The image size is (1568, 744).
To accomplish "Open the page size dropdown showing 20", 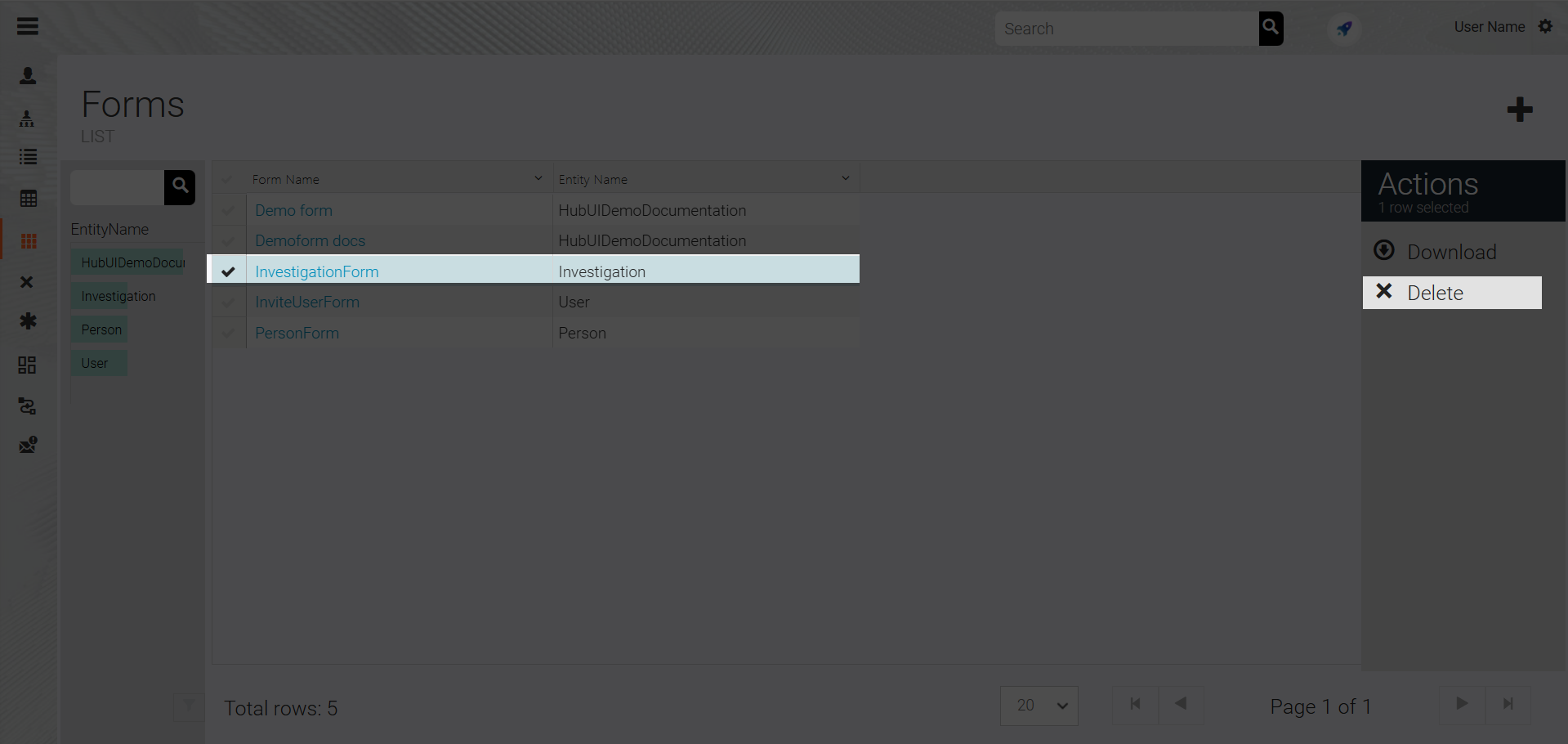I will [x=1039, y=706].
